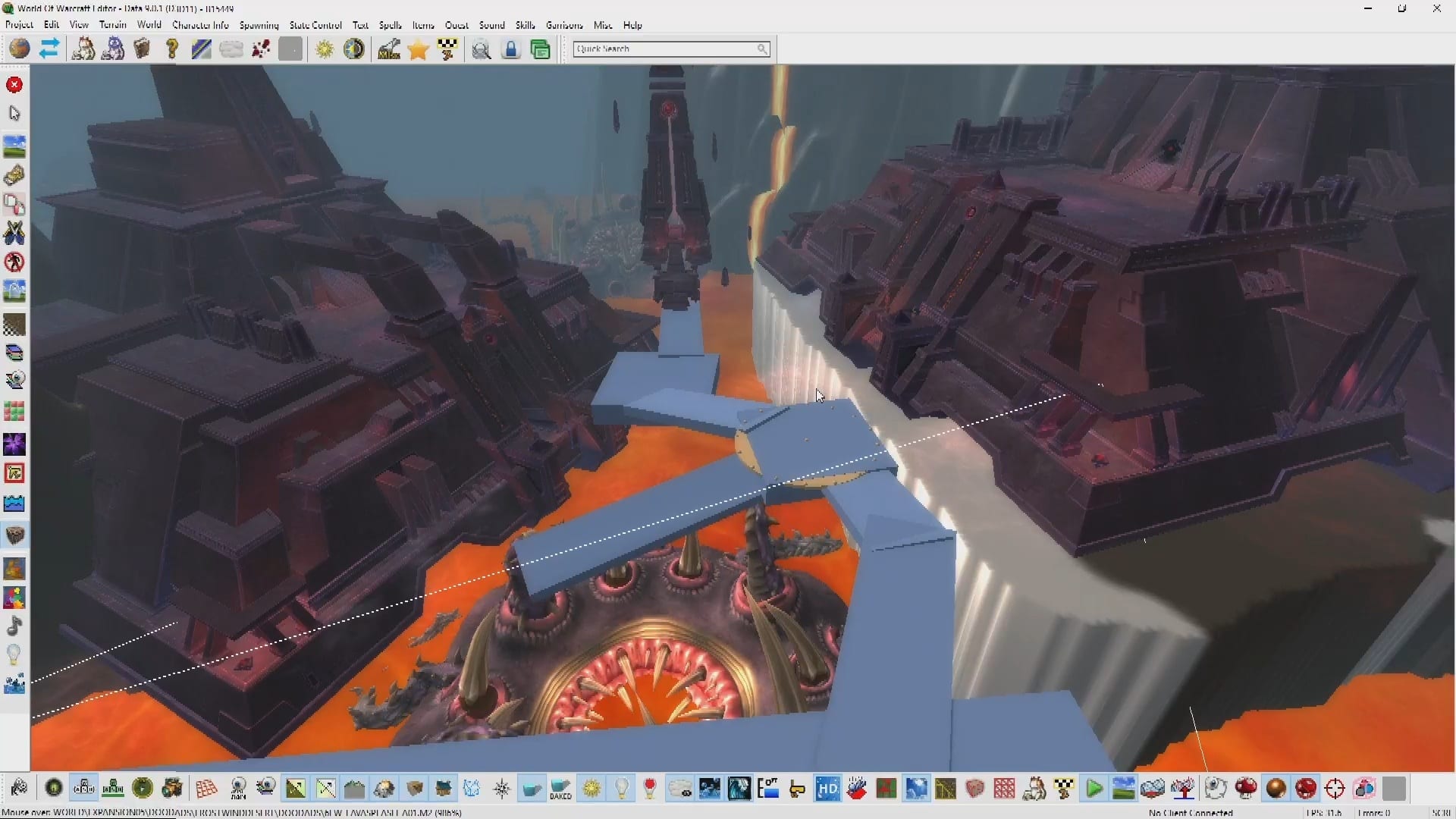Click the red crosshair target icon

[1335, 789]
